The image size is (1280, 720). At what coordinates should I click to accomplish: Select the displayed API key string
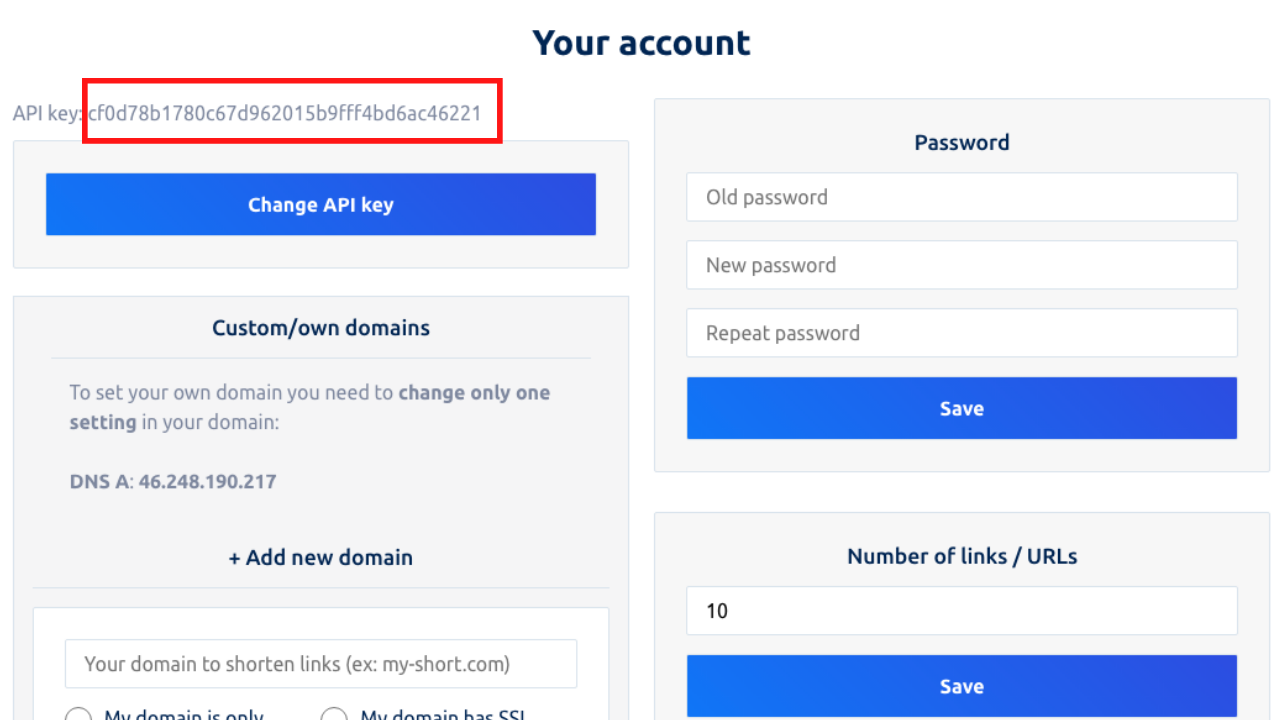pos(285,113)
